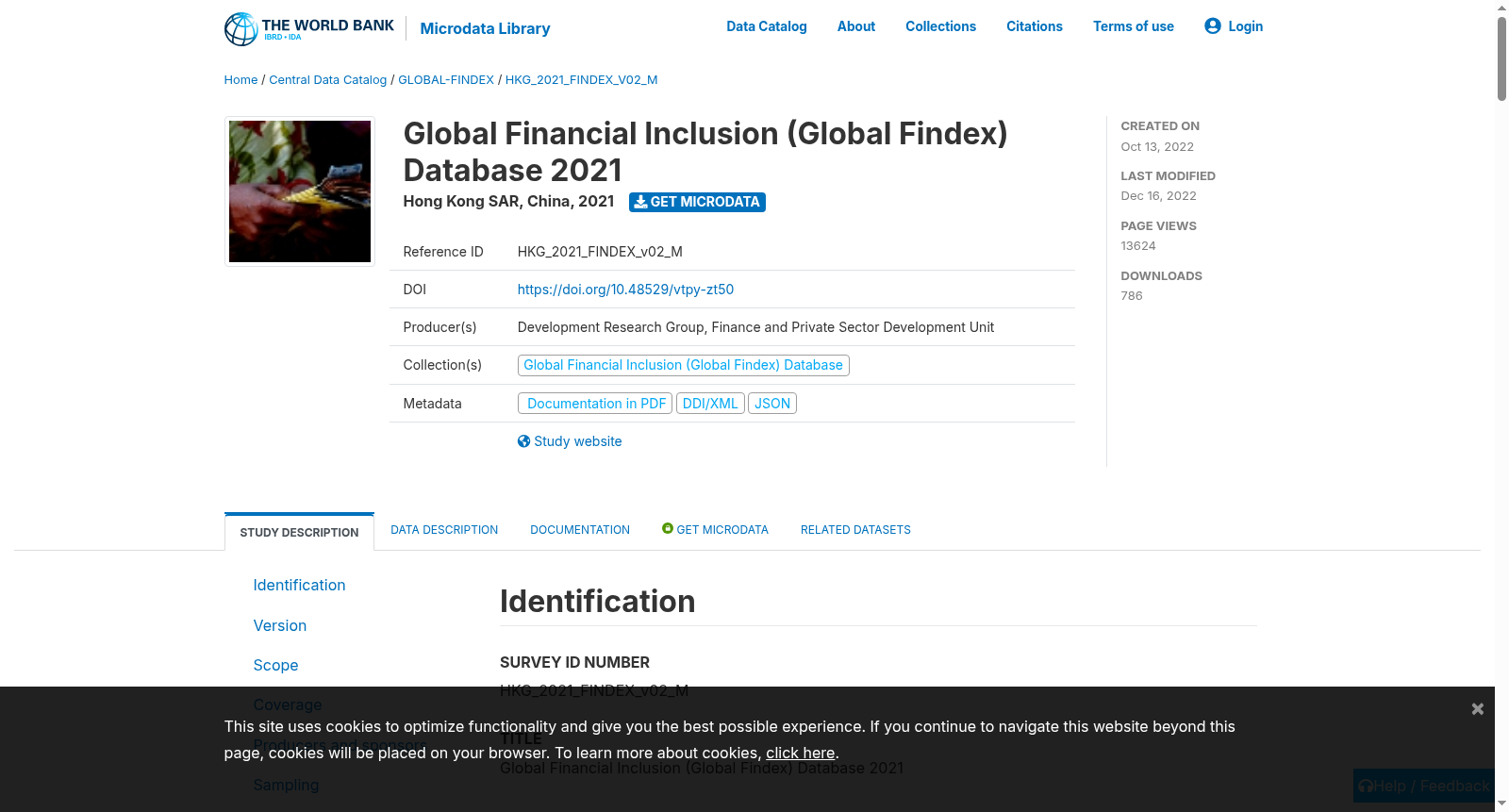Viewport: 1509px width, 812px height.
Task: Switch to the Related Datasets tab
Action: coord(855,530)
